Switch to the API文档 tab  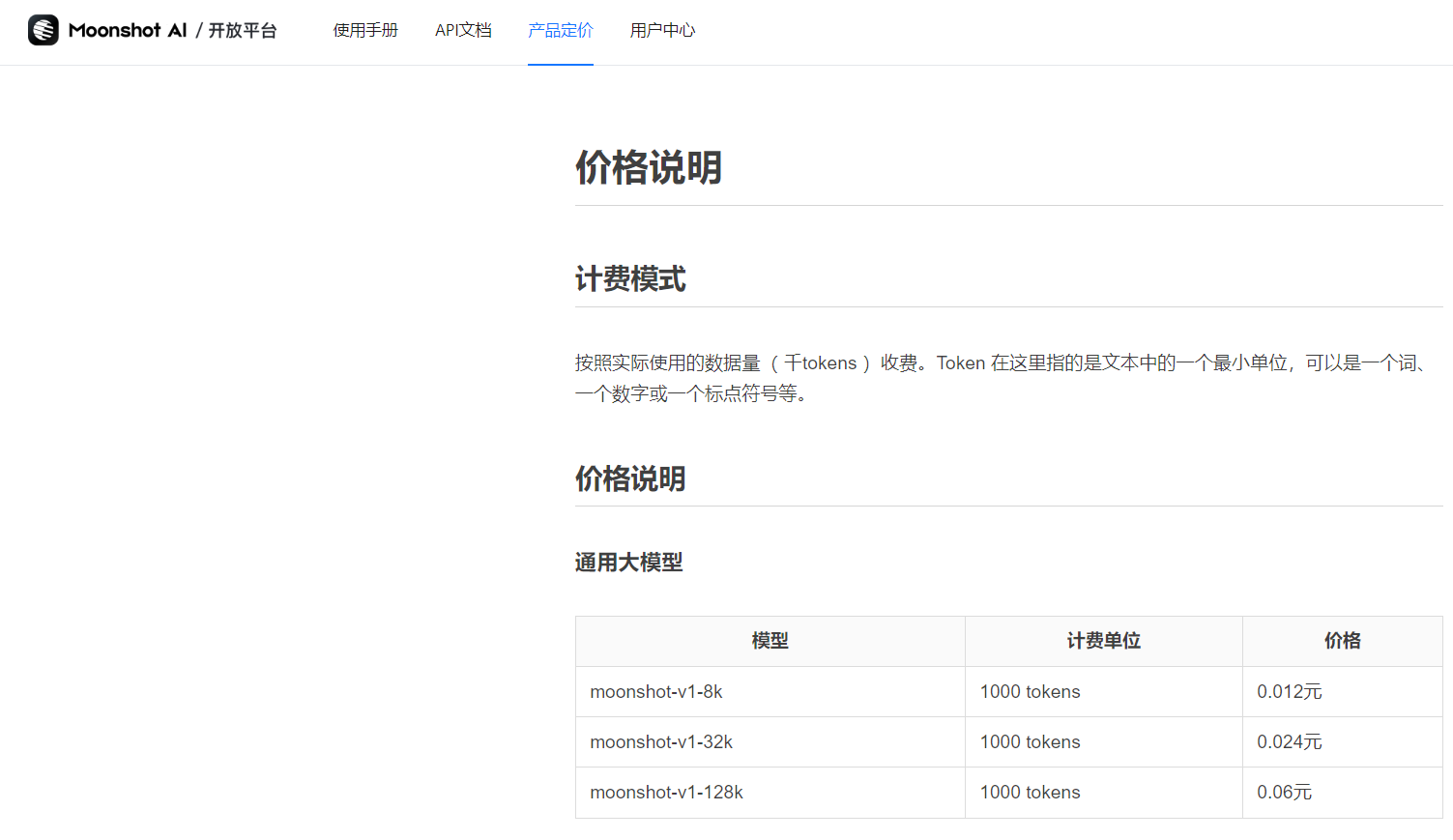[463, 30]
